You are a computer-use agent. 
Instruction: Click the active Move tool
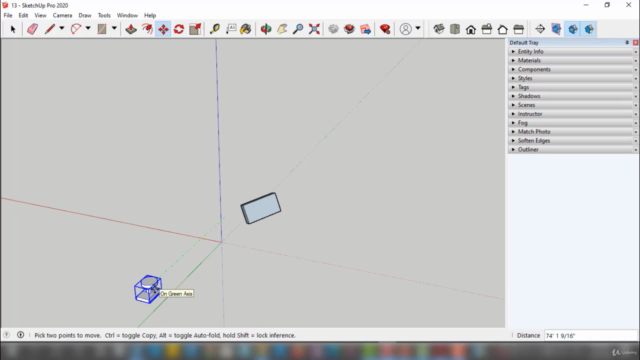point(163,29)
